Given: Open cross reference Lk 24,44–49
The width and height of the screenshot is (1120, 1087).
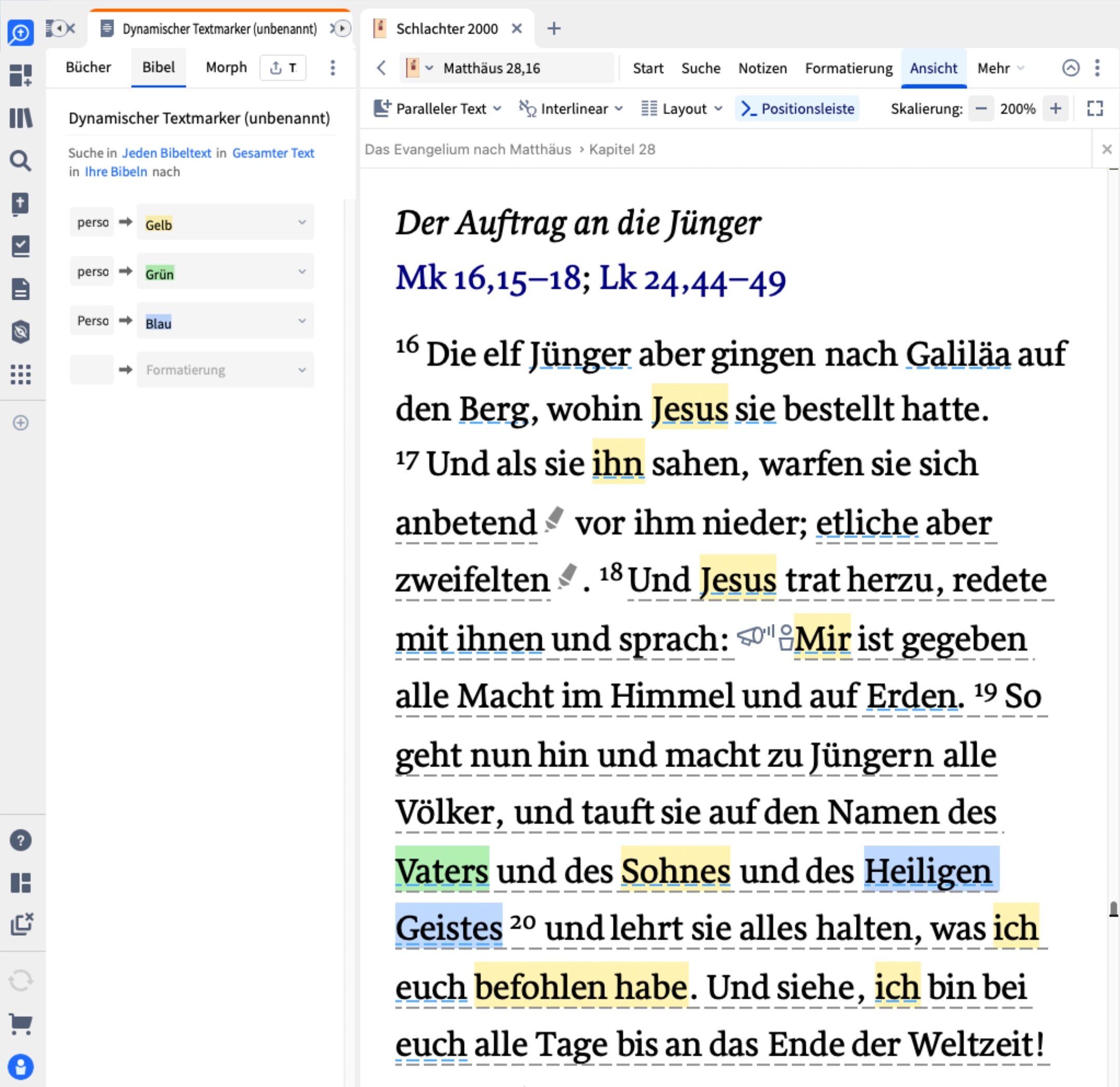Looking at the screenshot, I should [692, 279].
